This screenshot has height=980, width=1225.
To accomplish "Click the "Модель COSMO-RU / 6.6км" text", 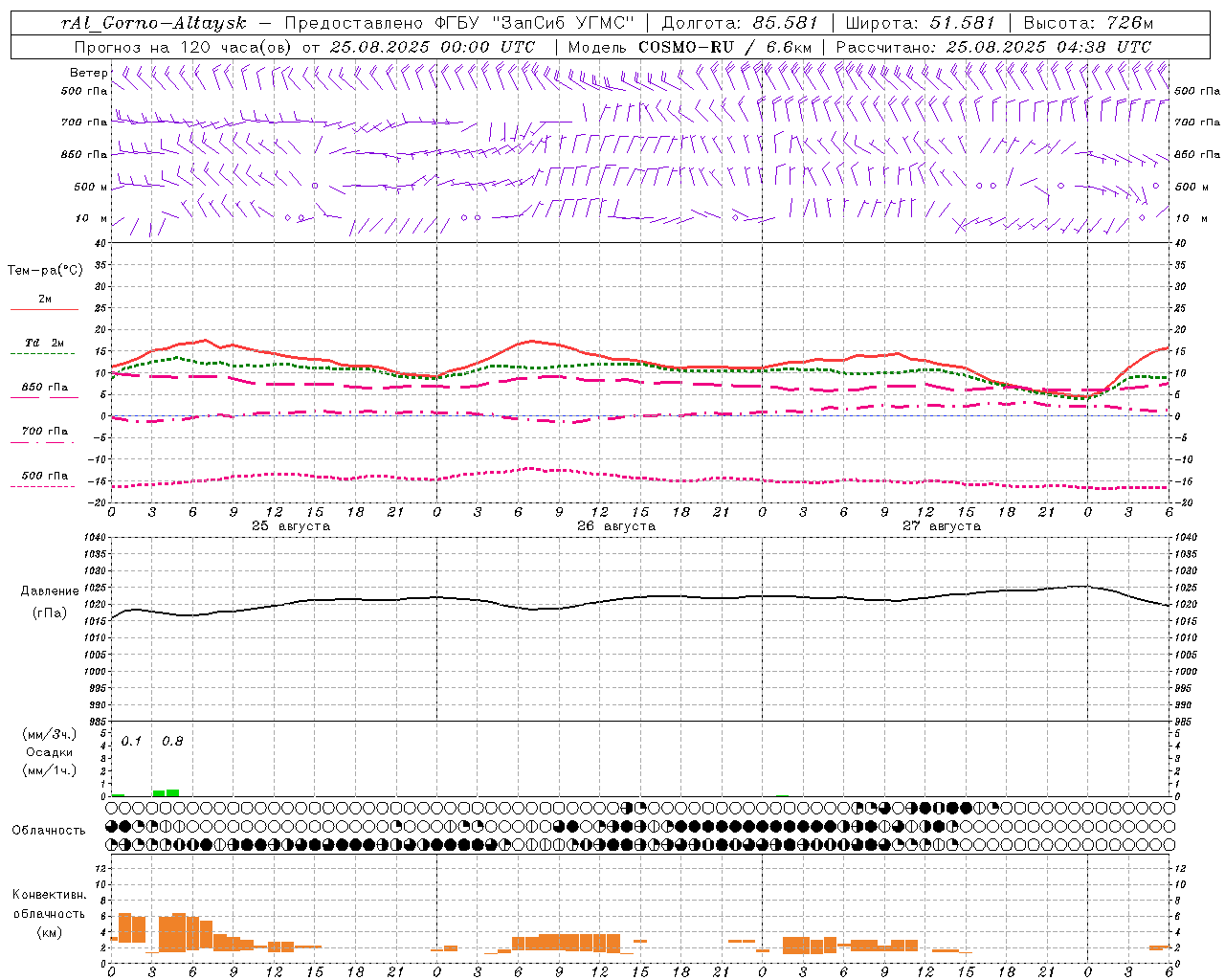I will 690,47.
